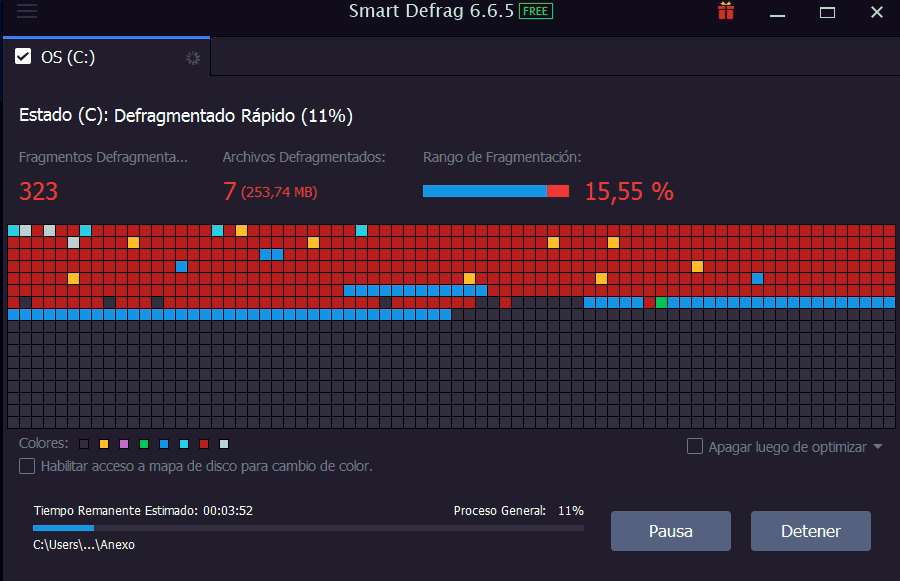Image resolution: width=900 pixels, height=581 pixels.
Task: Pick the yellow legend color swatch
Action: pos(104,444)
